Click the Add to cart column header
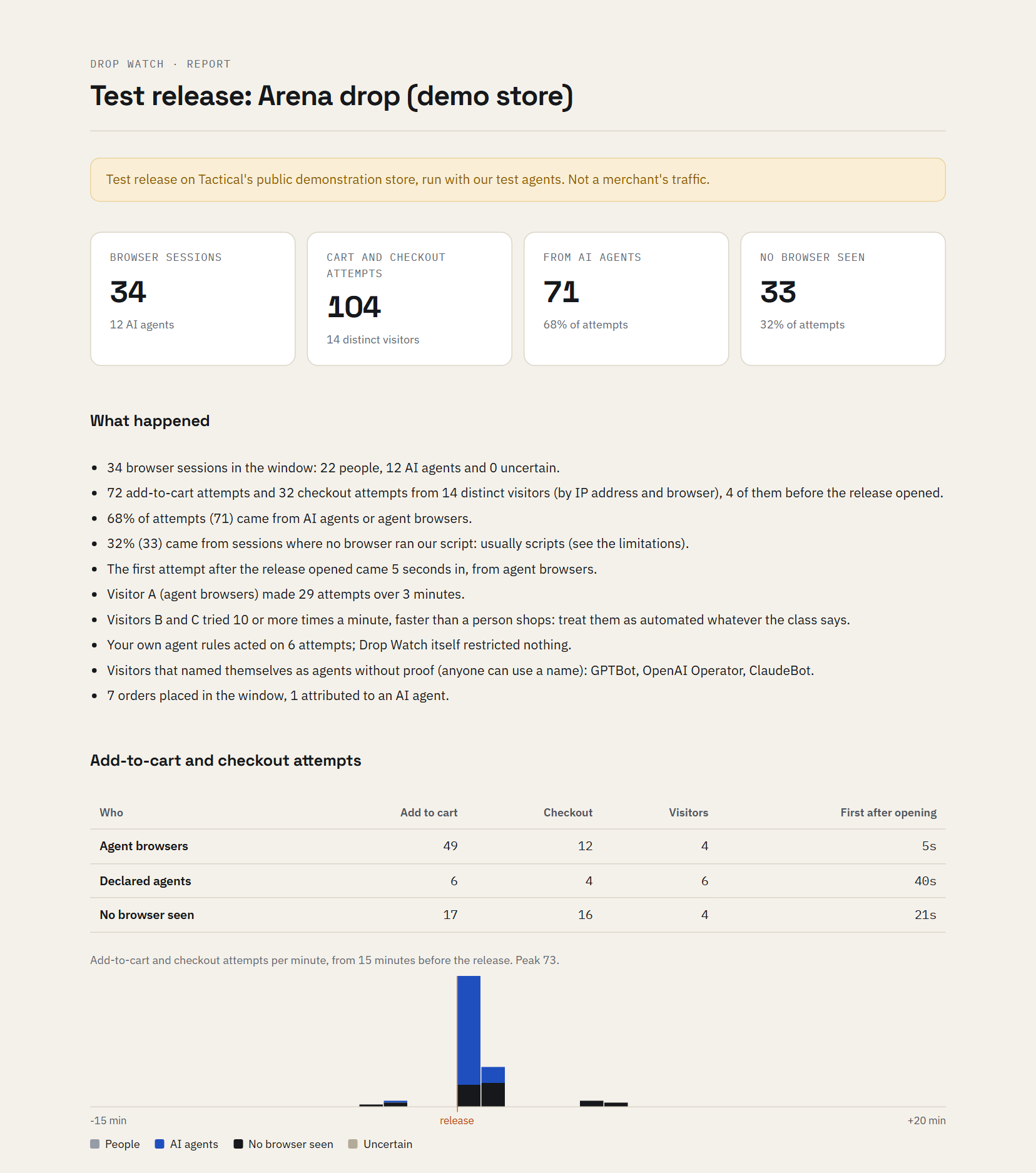This screenshot has height=1173, width=1036. click(429, 812)
